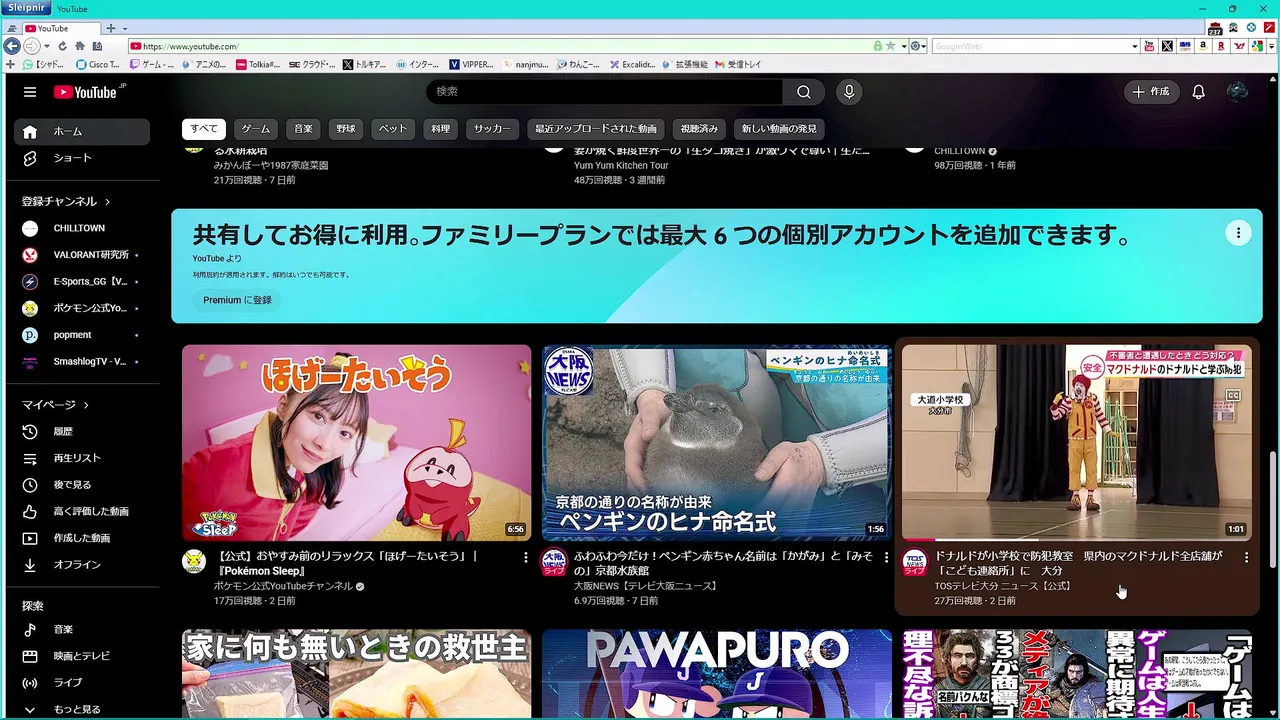Open 履歴 history page
The image size is (1280, 720).
82,431
